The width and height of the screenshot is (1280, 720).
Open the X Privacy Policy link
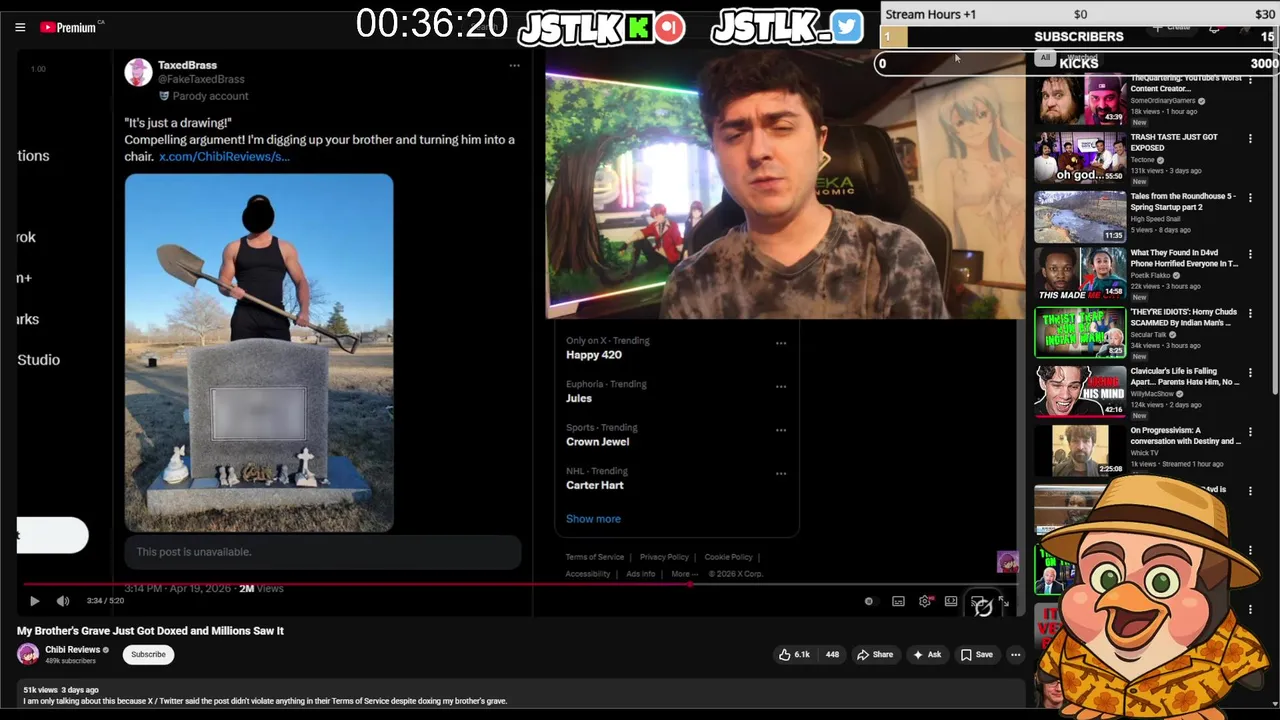(x=664, y=557)
